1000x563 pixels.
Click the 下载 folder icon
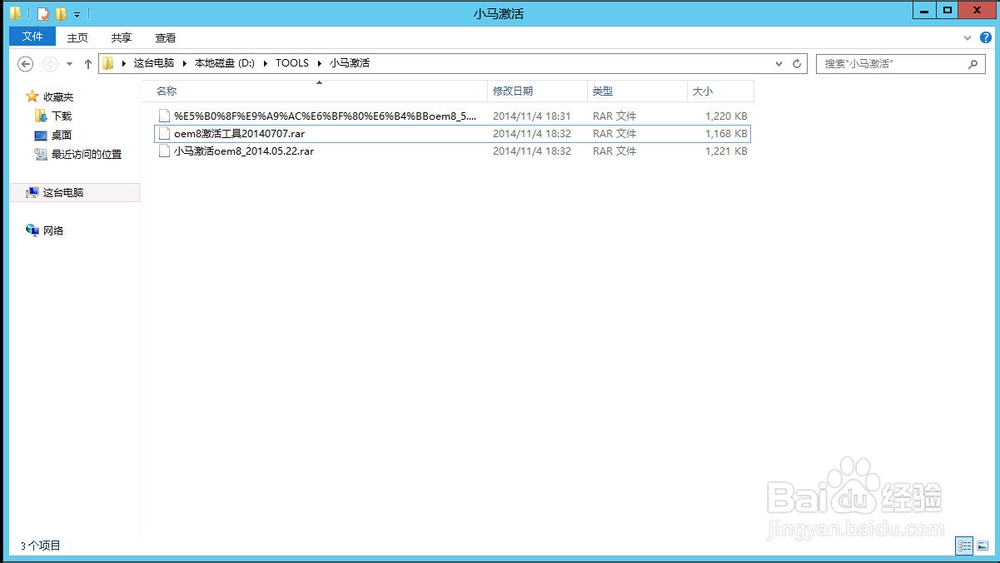[41, 115]
